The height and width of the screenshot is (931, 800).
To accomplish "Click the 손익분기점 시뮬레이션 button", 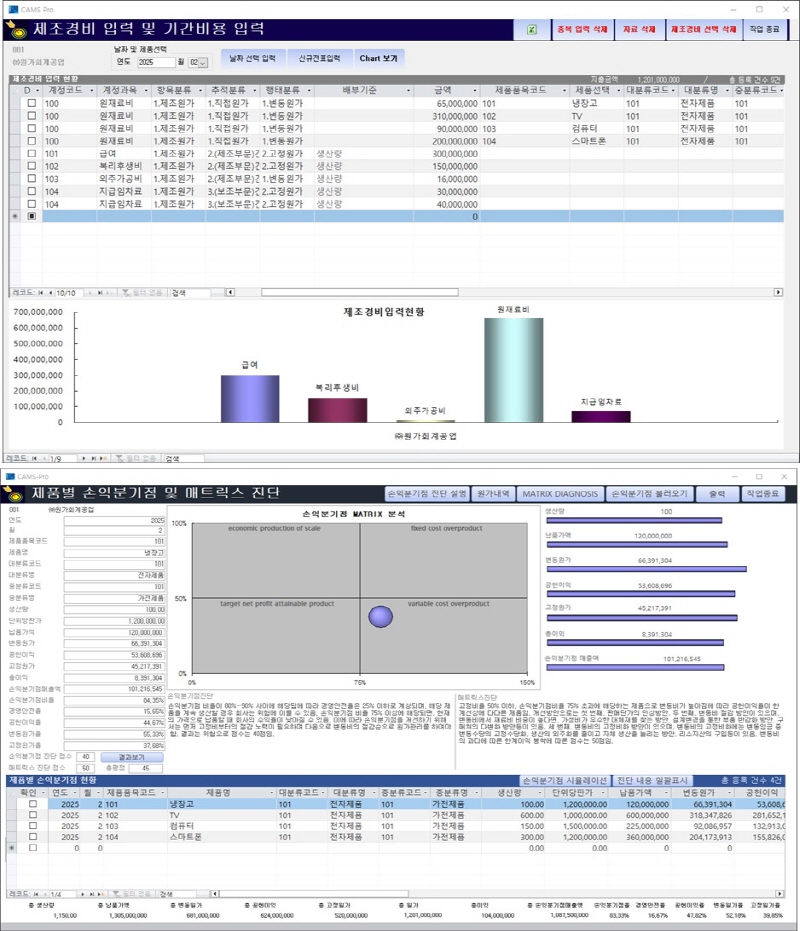I will click(x=565, y=780).
